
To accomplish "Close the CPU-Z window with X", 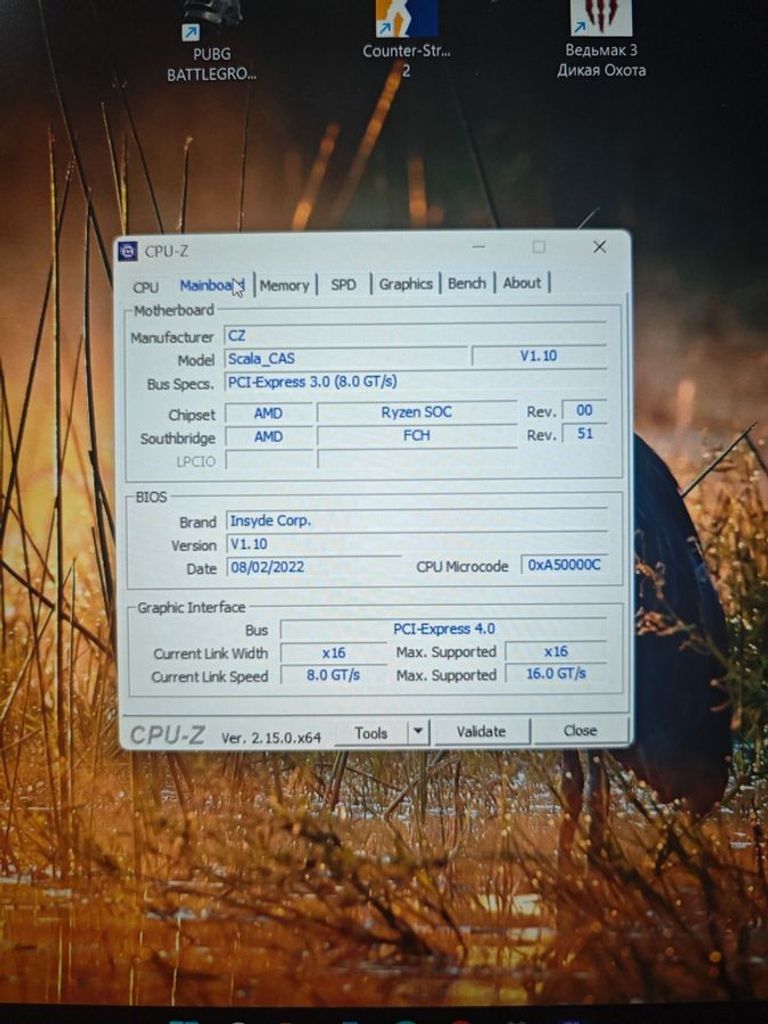I will (x=600, y=247).
